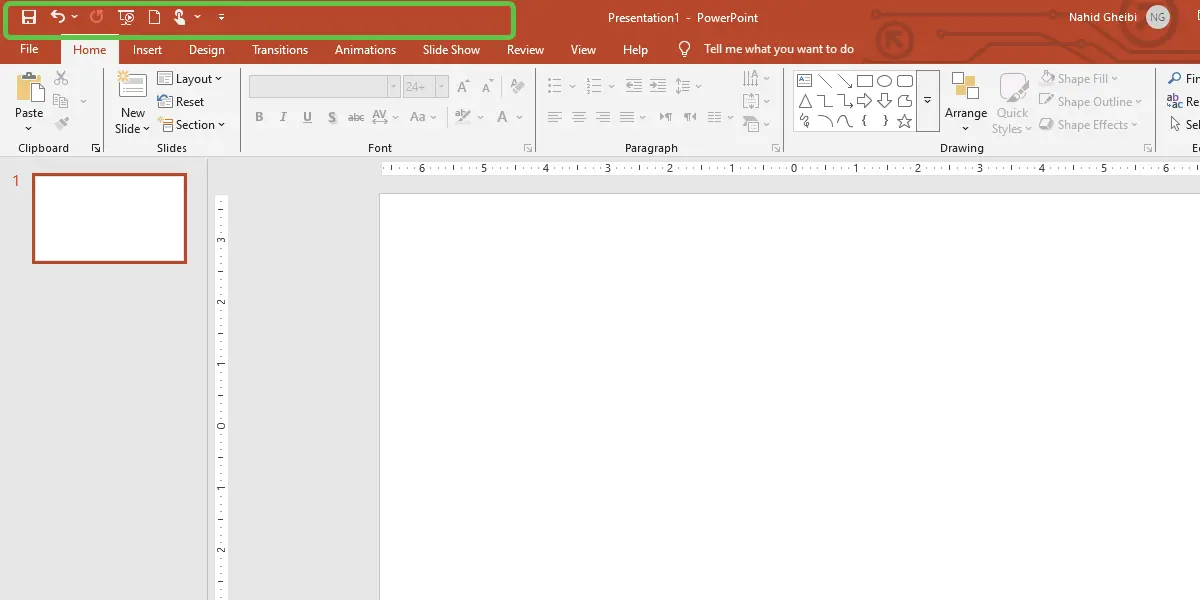
Task: Expand the shapes gallery More button
Action: pyautogui.click(x=928, y=101)
